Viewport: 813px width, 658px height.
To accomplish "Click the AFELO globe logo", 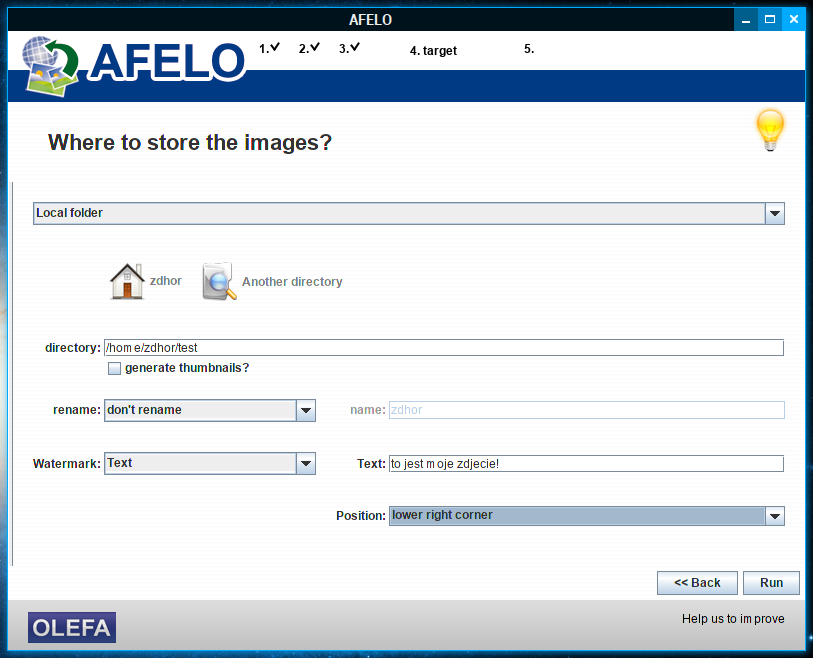I will pos(50,66).
